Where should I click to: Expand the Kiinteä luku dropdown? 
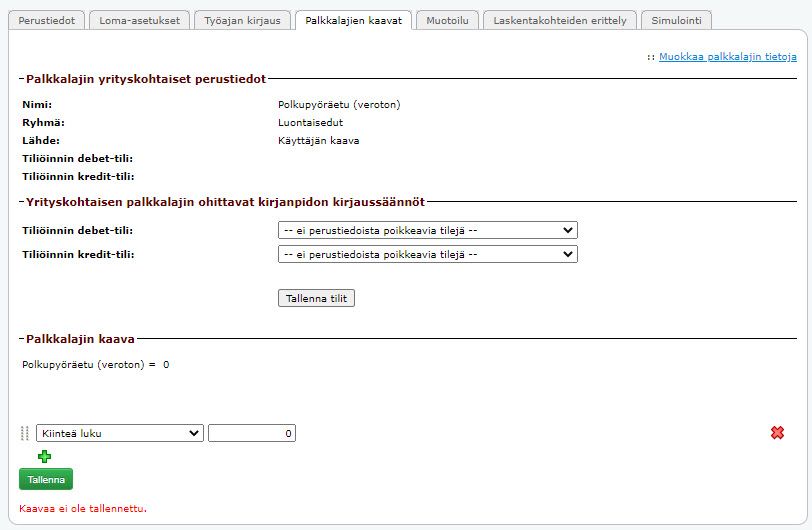[x=120, y=433]
